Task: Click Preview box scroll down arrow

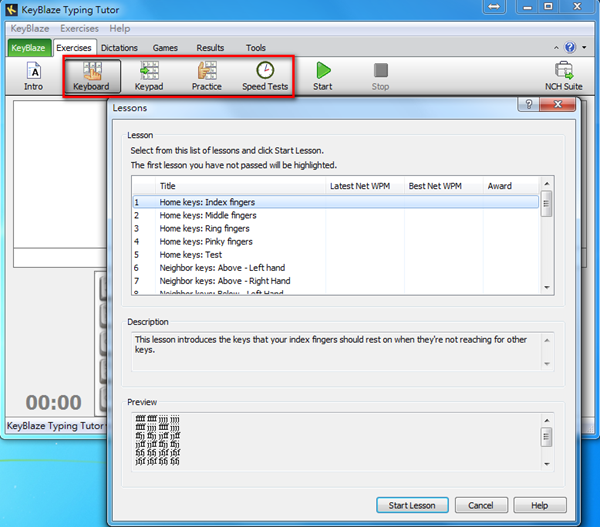Action: [547, 464]
